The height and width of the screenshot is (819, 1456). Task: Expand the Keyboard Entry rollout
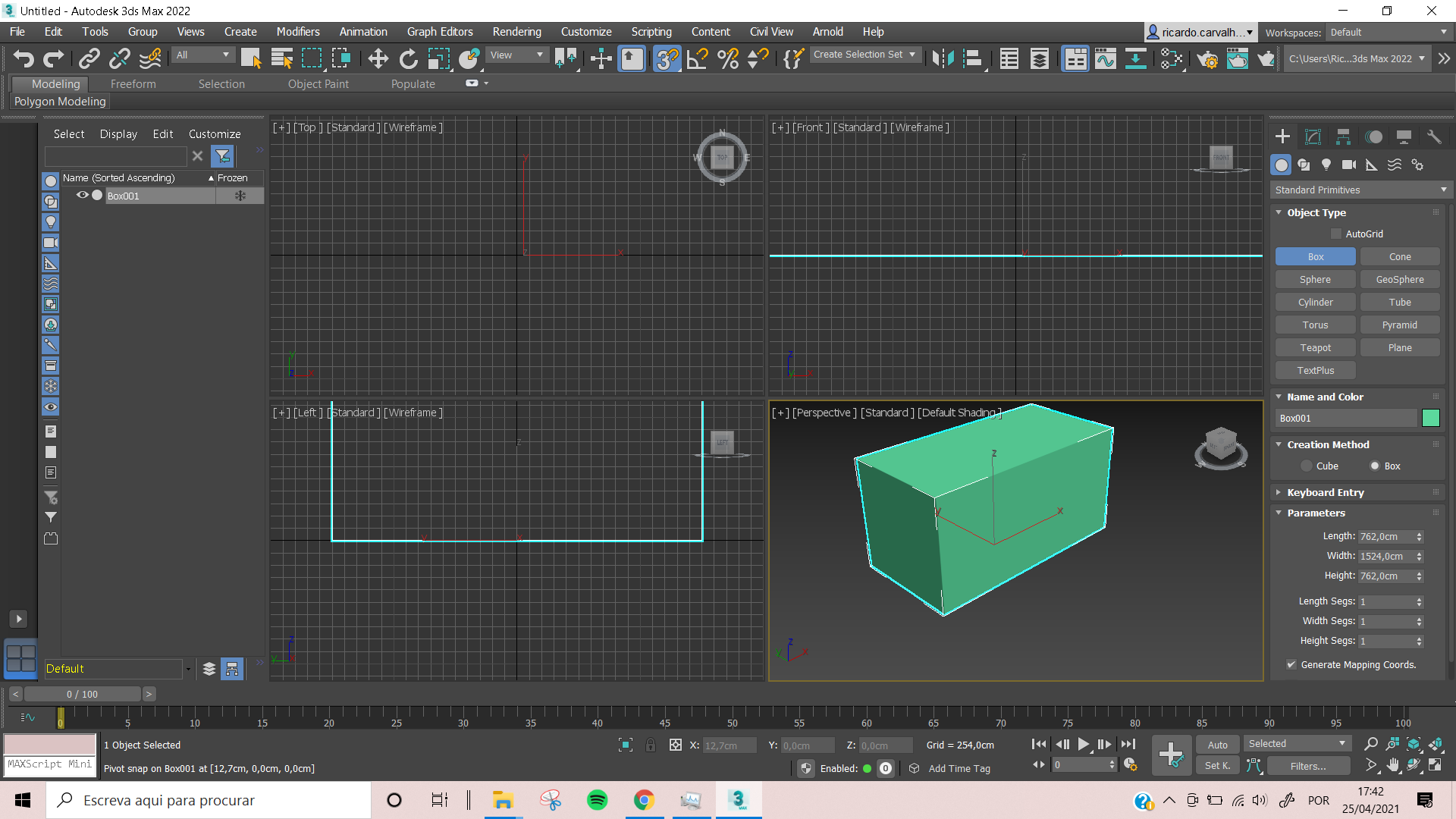click(x=1325, y=492)
